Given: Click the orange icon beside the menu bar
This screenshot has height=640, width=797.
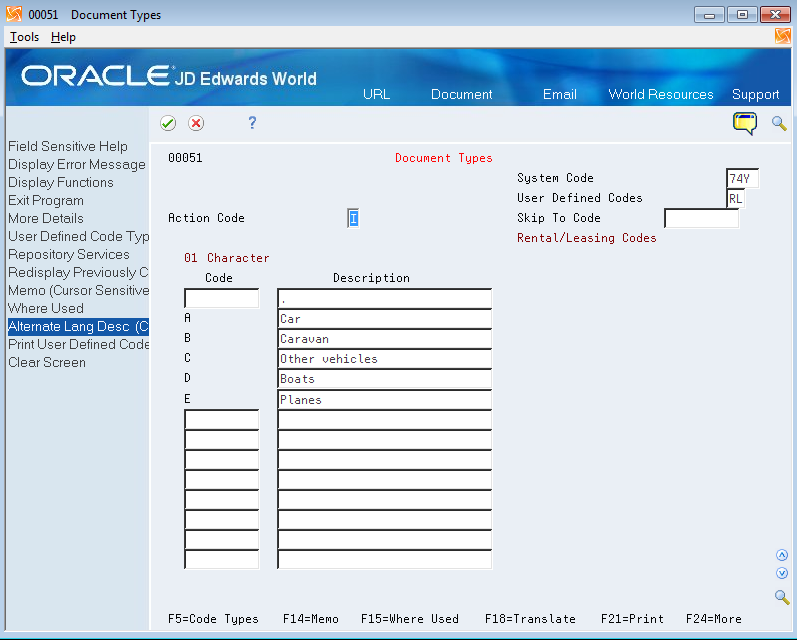Looking at the screenshot, I should tap(782, 37).
